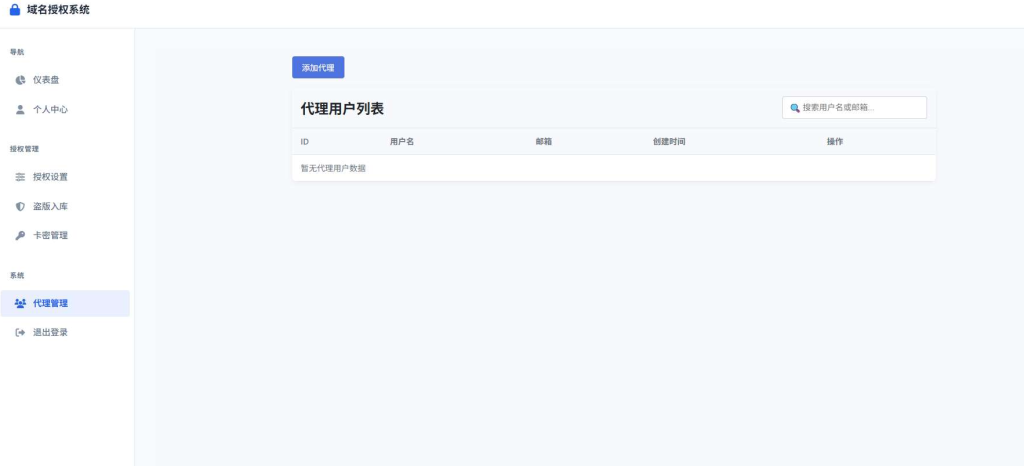Click the 系统 section label
This screenshot has width=1024, height=466.
click(x=17, y=275)
